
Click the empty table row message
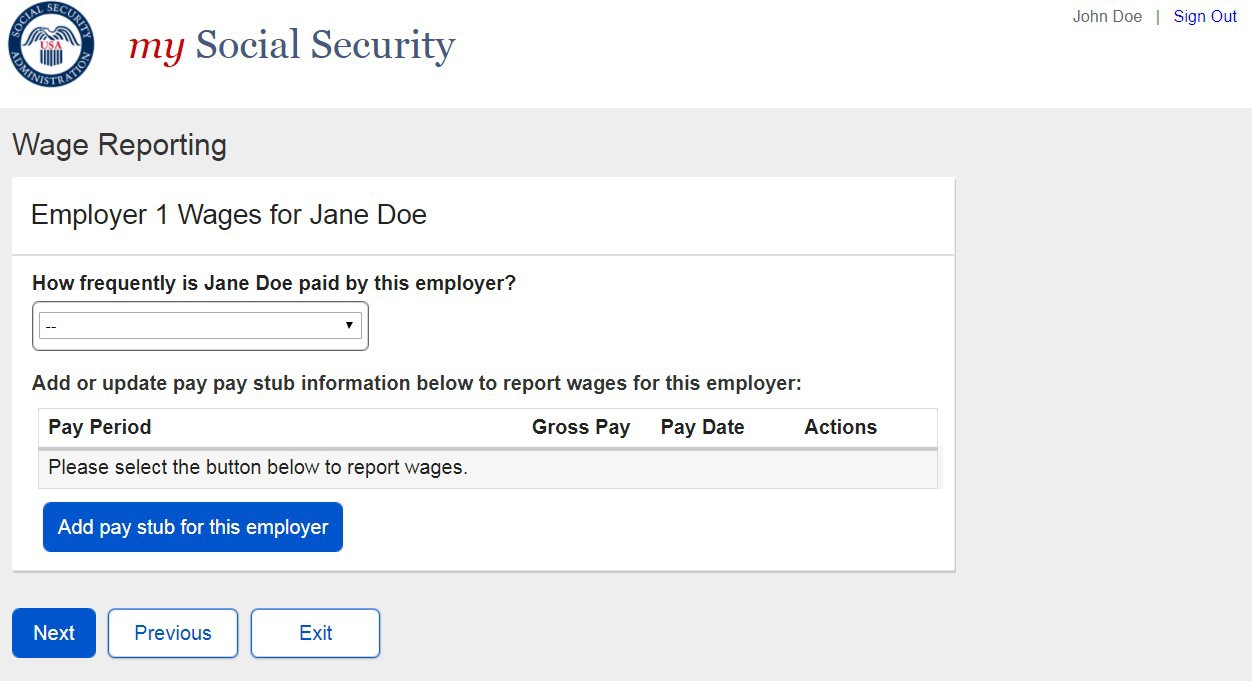(258, 467)
